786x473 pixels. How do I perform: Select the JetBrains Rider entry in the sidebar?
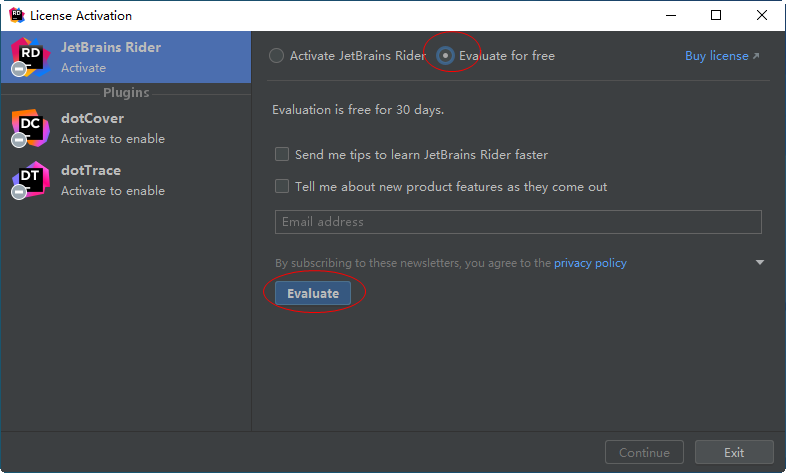point(126,57)
